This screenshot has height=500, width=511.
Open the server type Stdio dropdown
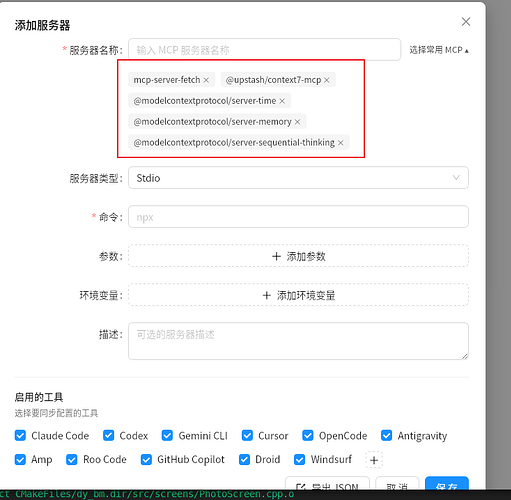point(298,178)
